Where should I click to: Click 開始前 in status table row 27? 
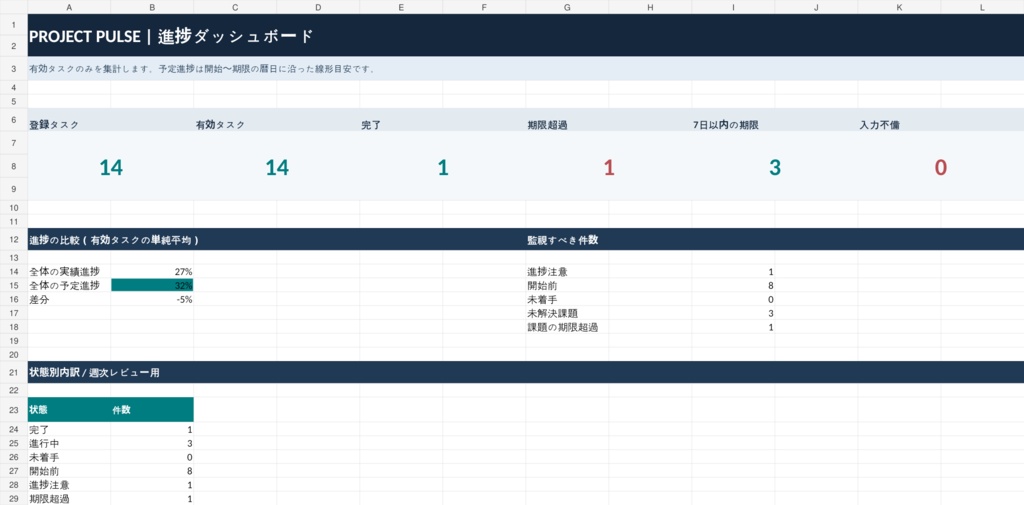[x=44, y=471]
